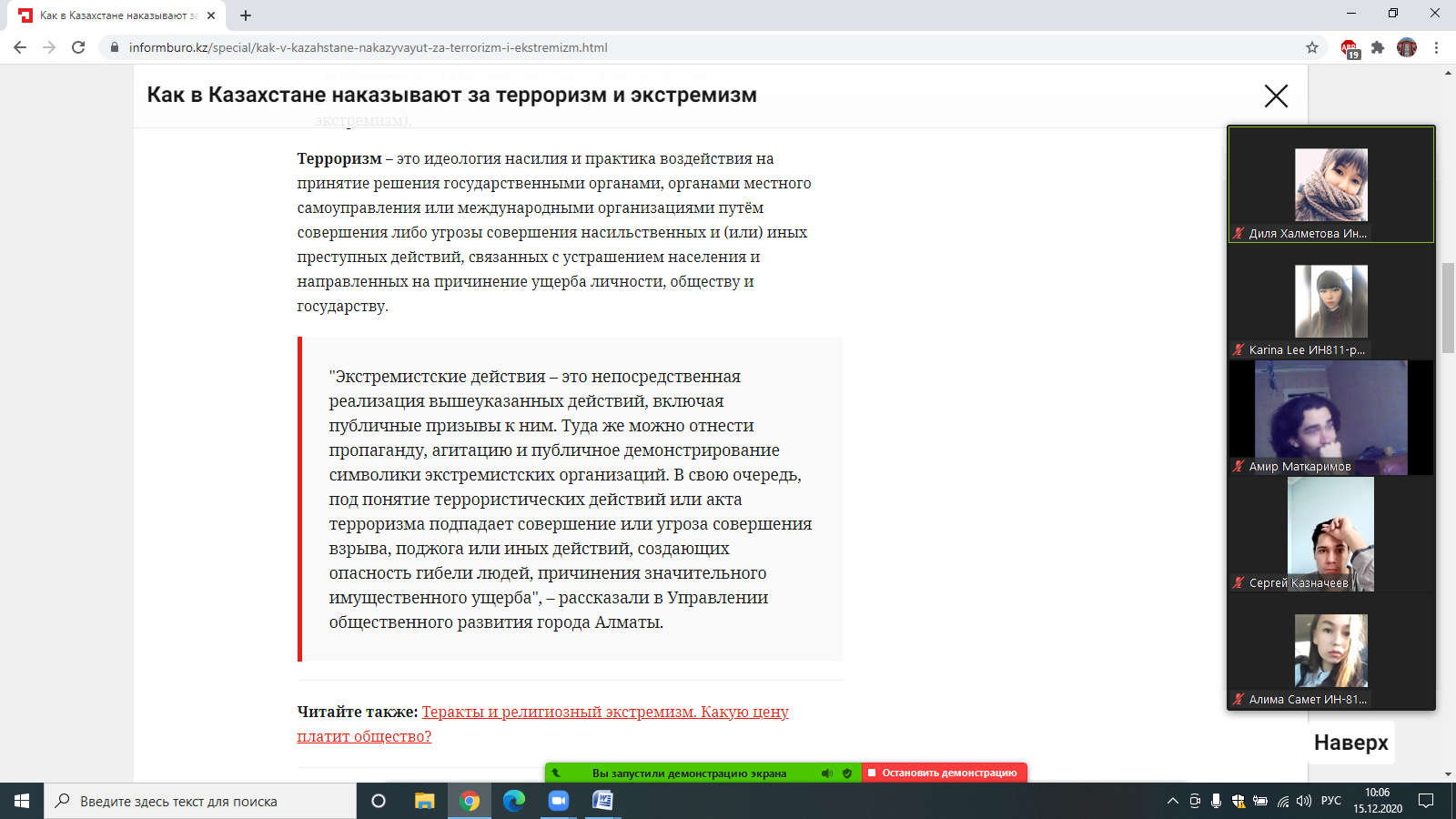The image size is (1456, 819).
Task: Select Амир Маткаримов's video thumbnail
Action: pyautogui.click(x=1331, y=418)
